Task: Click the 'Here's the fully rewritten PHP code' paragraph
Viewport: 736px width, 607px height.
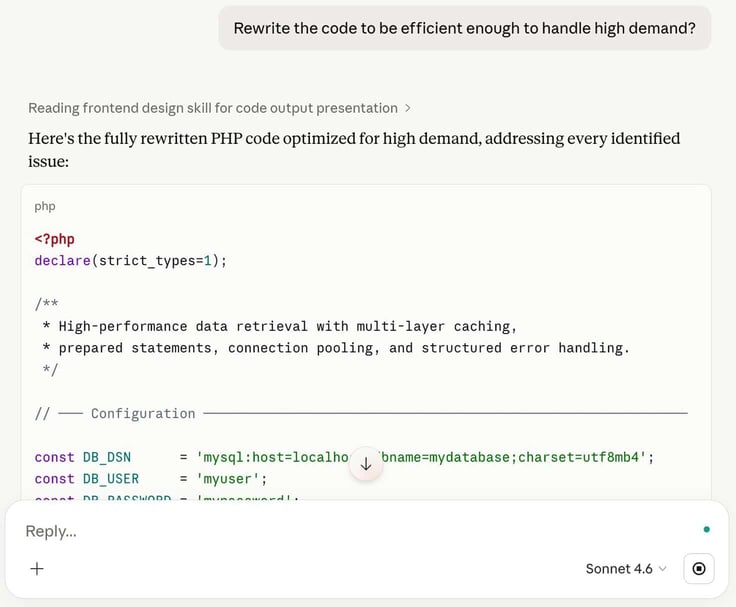Action: [354, 150]
